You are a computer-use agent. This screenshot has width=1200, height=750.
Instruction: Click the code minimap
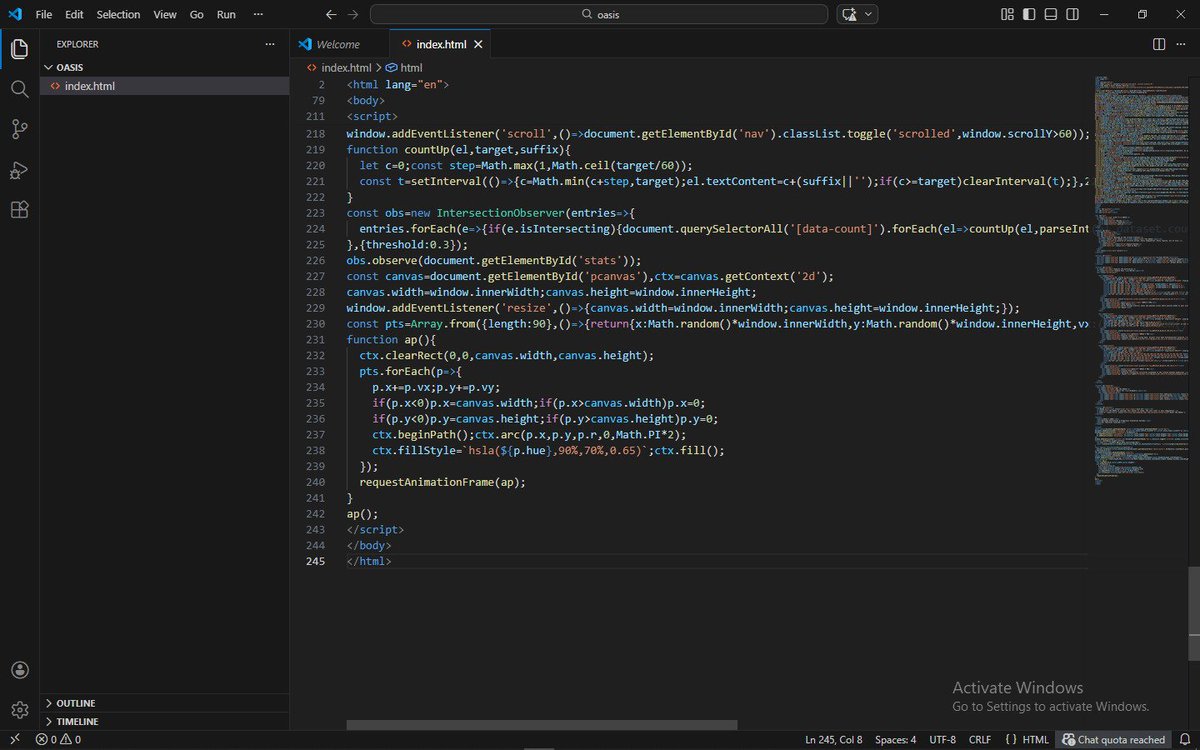[x=1140, y=280]
